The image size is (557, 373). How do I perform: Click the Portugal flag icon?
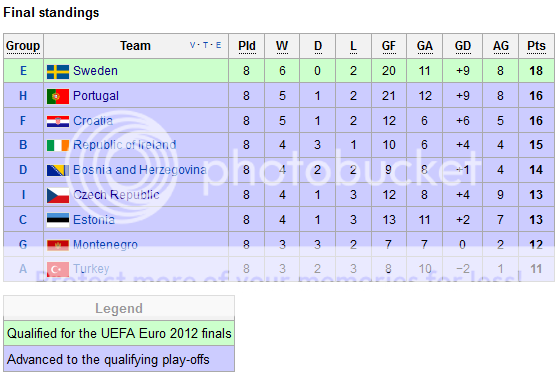[58, 97]
